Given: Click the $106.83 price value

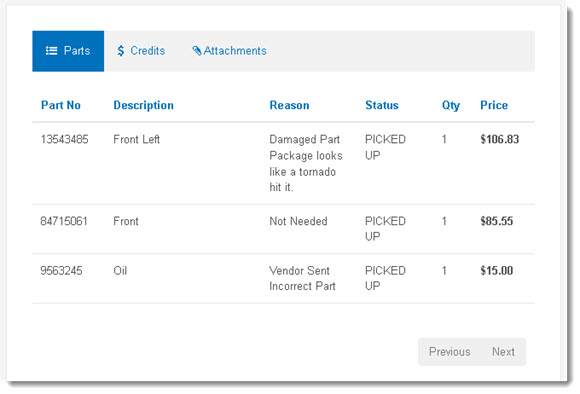Looking at the screenshot, I should click(499, 139).
